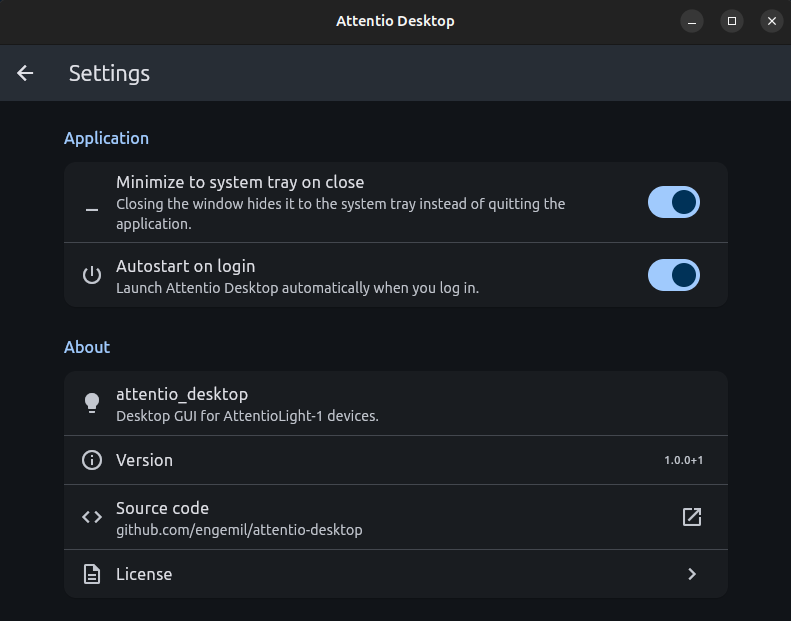791x621 pixels.
Task: Click the code brackets icon
Action: click(x=92, y=517)
